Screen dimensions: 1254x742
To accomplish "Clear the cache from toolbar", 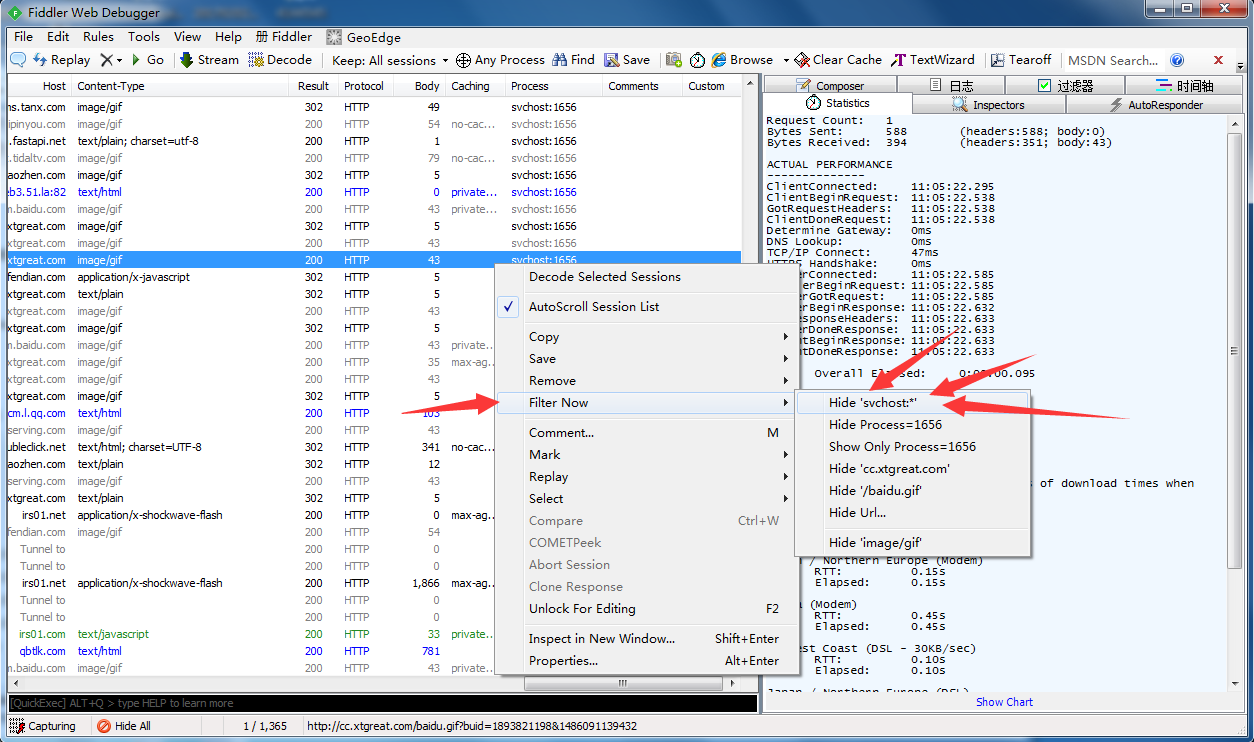I will point(838,60).
